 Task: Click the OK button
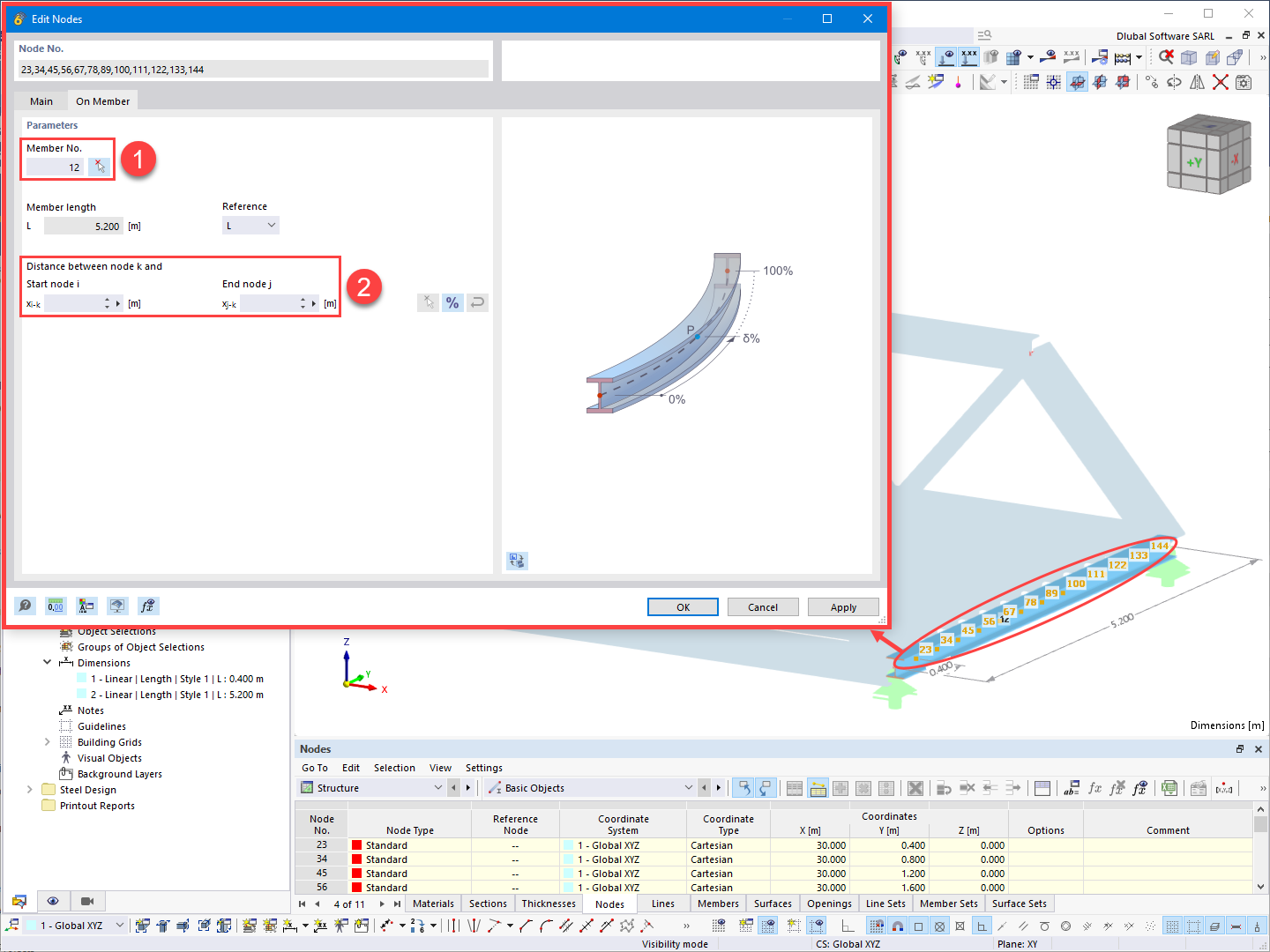(x=683, y=607)
